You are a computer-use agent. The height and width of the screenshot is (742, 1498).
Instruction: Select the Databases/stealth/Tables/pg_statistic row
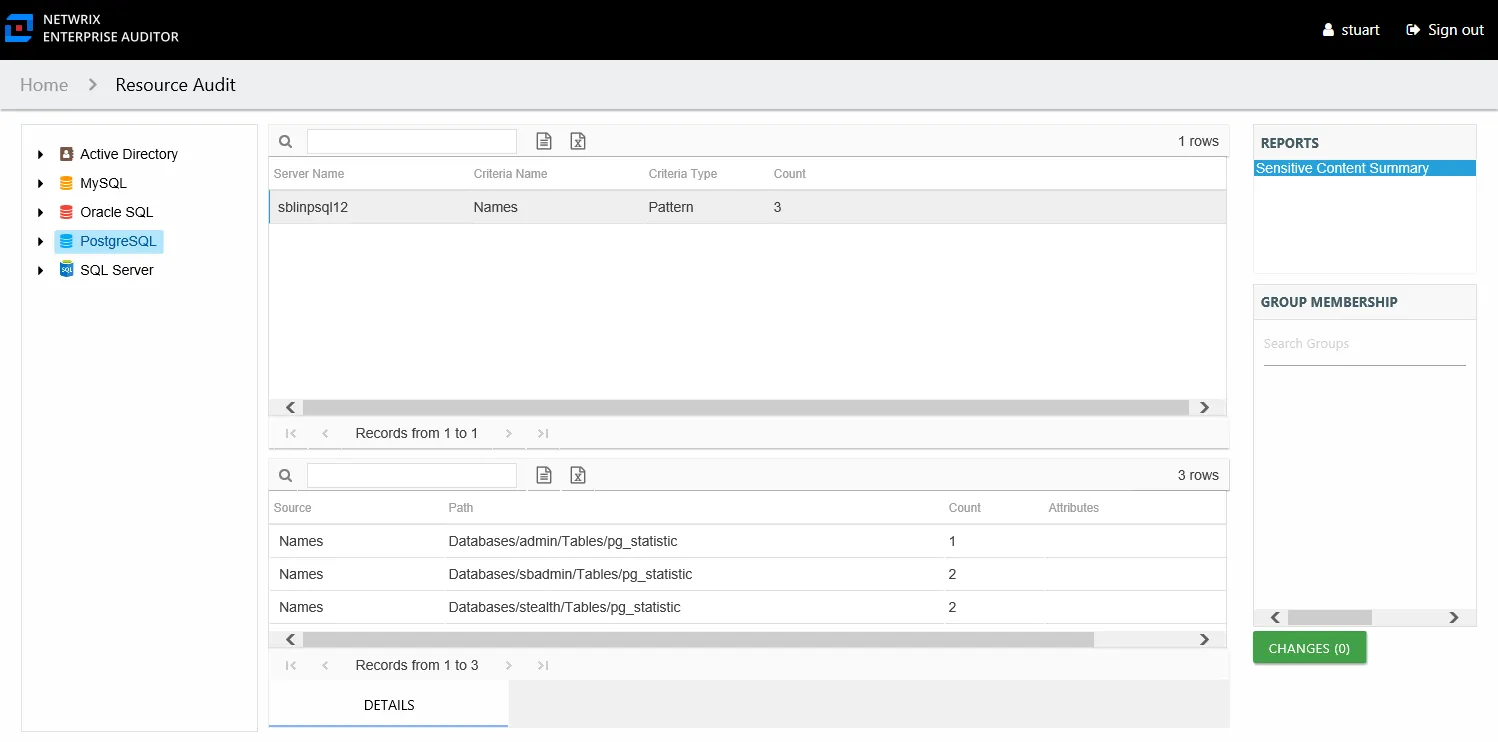(747, 607)
